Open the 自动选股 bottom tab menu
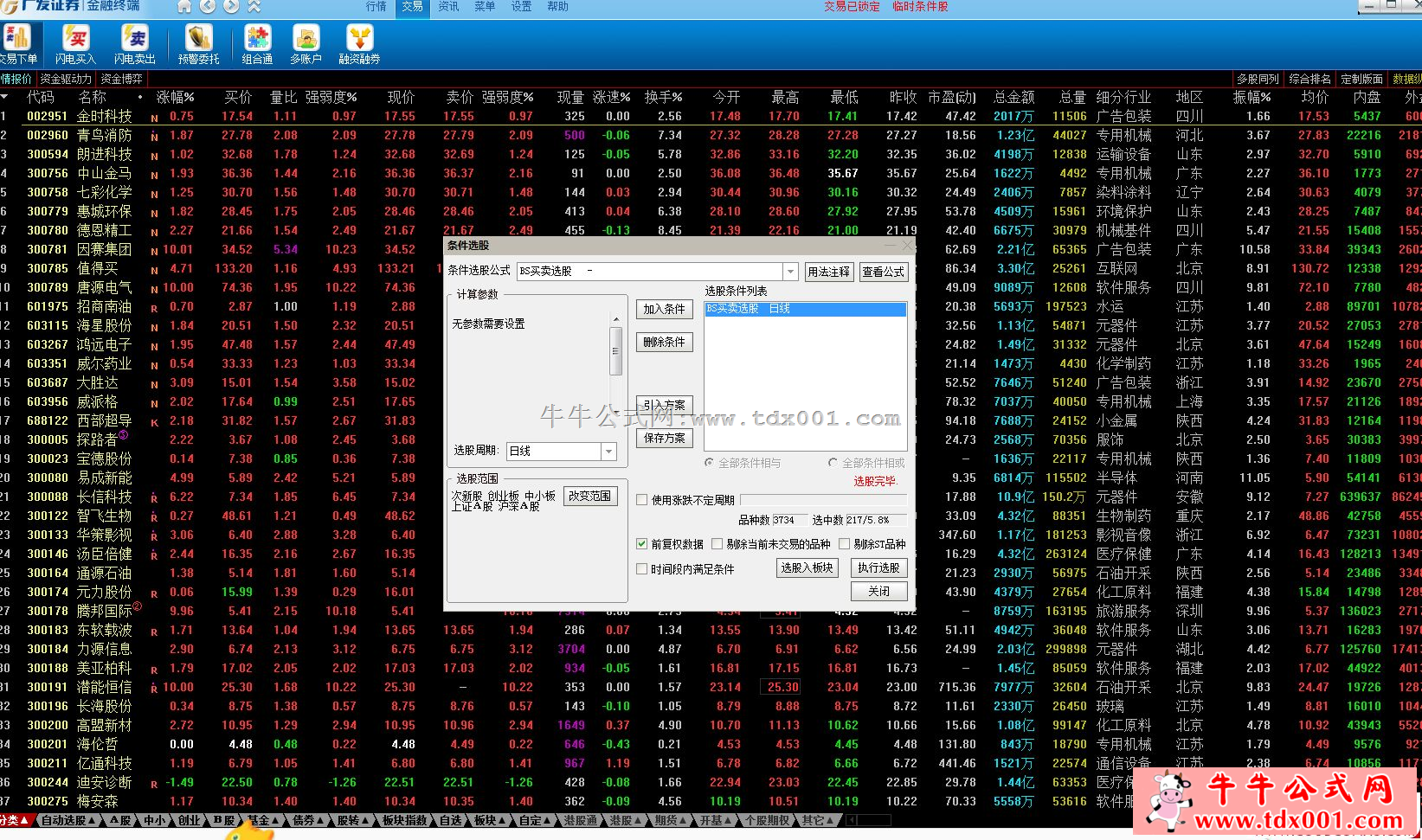This screenshot has width=1422, height=840. [68, 820]
